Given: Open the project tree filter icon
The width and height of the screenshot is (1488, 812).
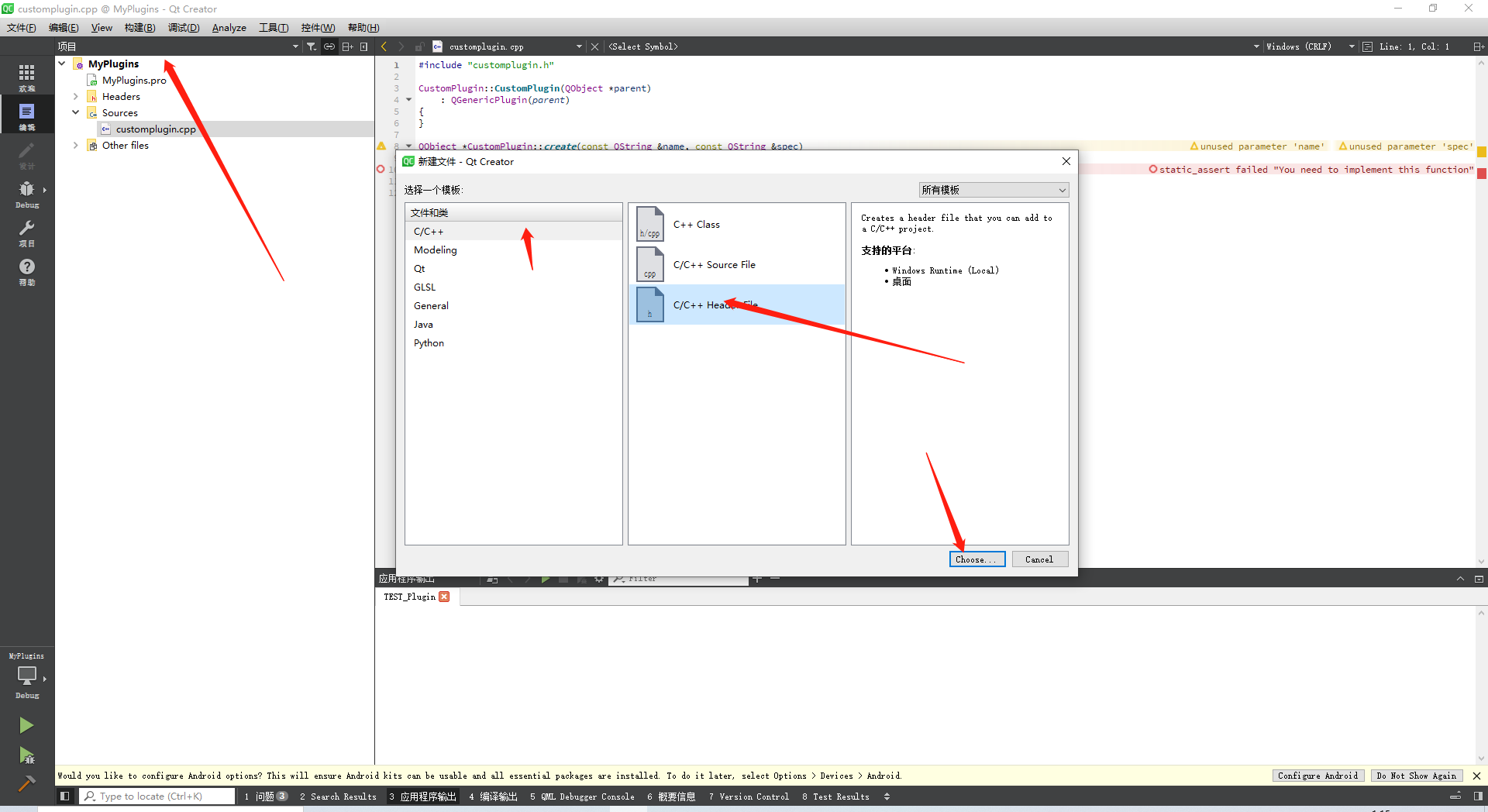Looking at the screenshot, I should (311, 46).
